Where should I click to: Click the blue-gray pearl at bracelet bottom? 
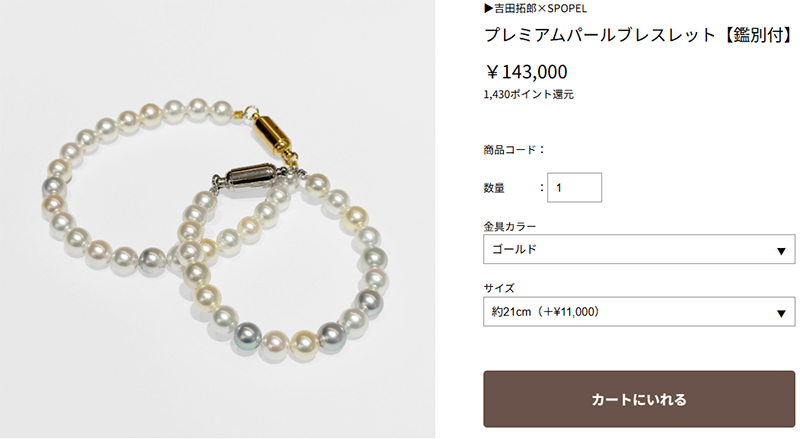pyautogui.click(x=247, y=335)
